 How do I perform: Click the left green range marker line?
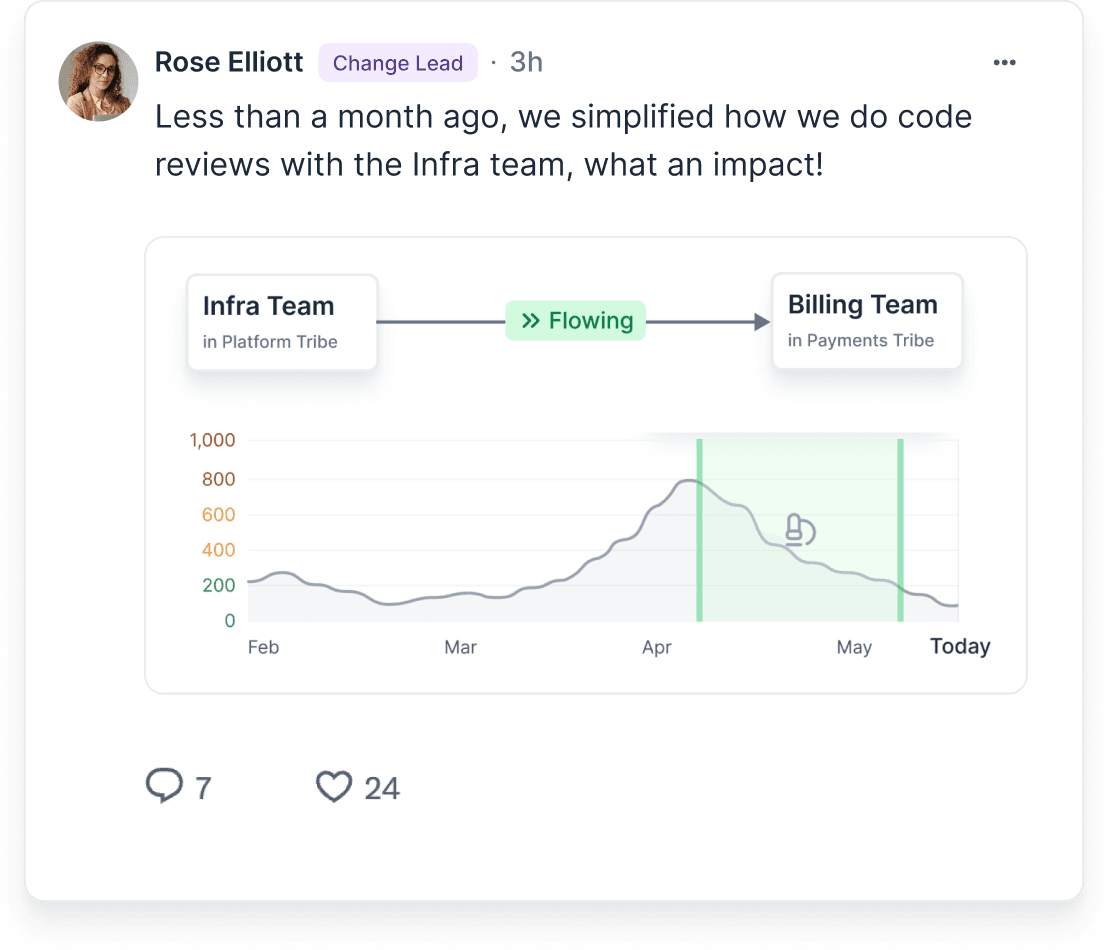(700, 530)
